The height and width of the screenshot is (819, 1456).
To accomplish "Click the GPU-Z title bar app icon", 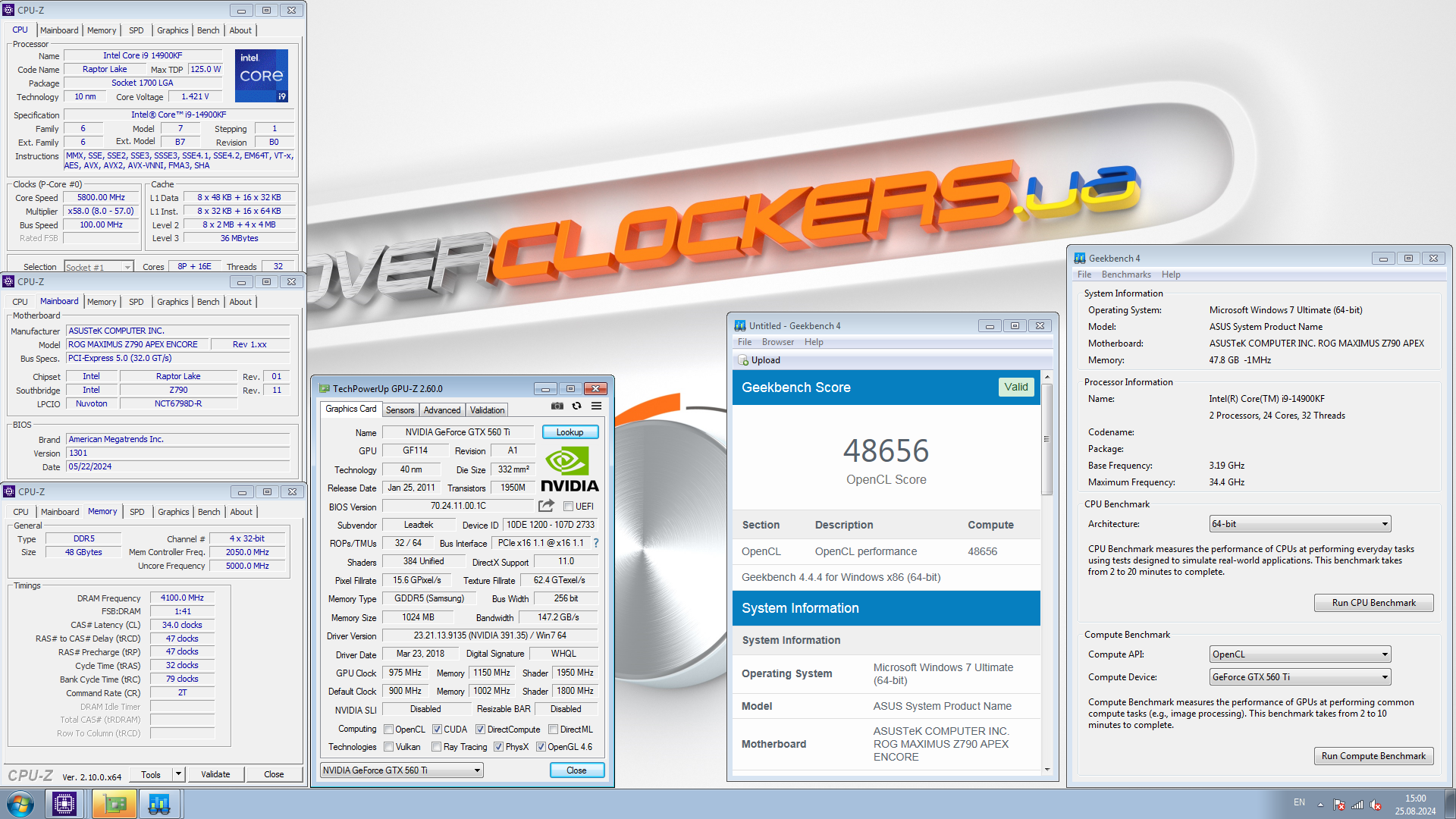I will point(325,389).
